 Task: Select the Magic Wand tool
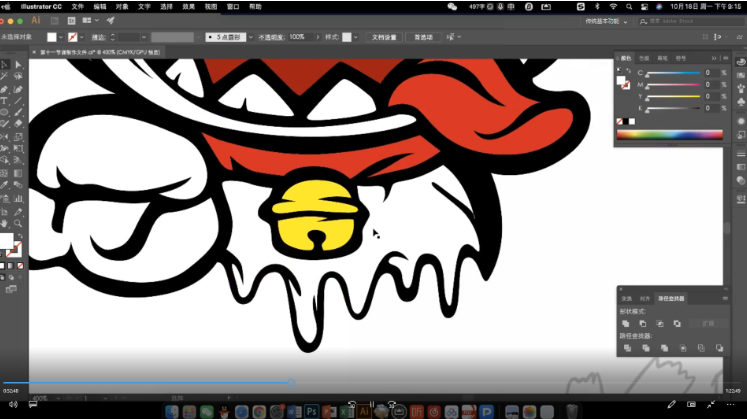pyautogui.click(x=5, y=76)
